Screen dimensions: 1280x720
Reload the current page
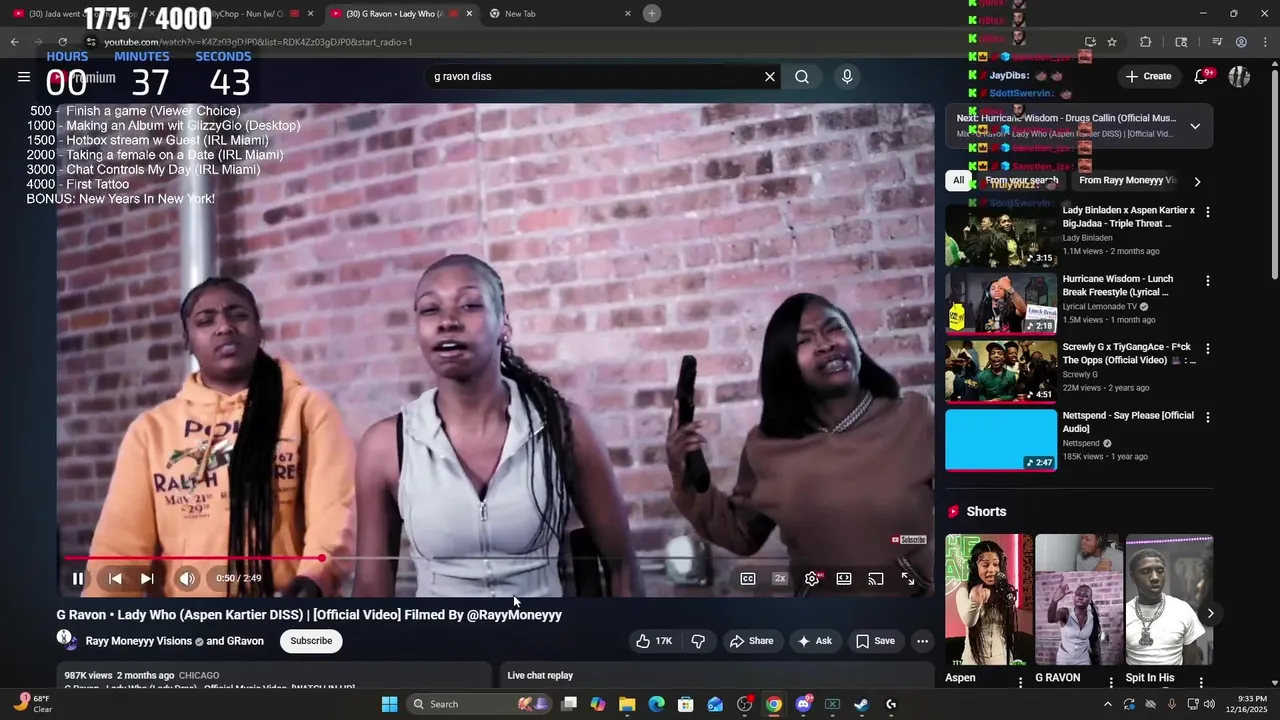click(62, 42)
